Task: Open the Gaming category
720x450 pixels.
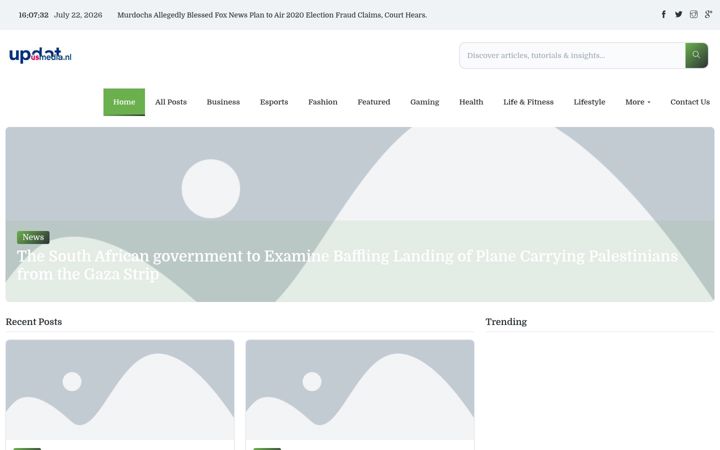Action: [x=425, y=102]
